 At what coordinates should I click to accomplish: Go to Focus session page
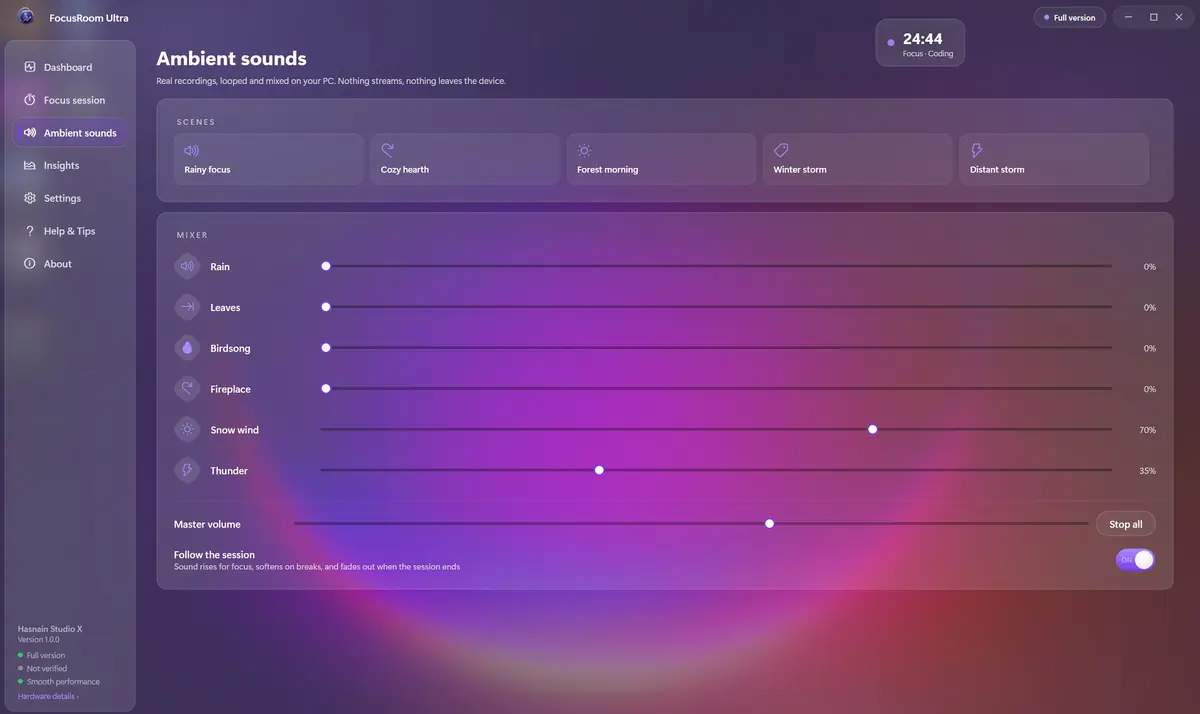(70, 100)
